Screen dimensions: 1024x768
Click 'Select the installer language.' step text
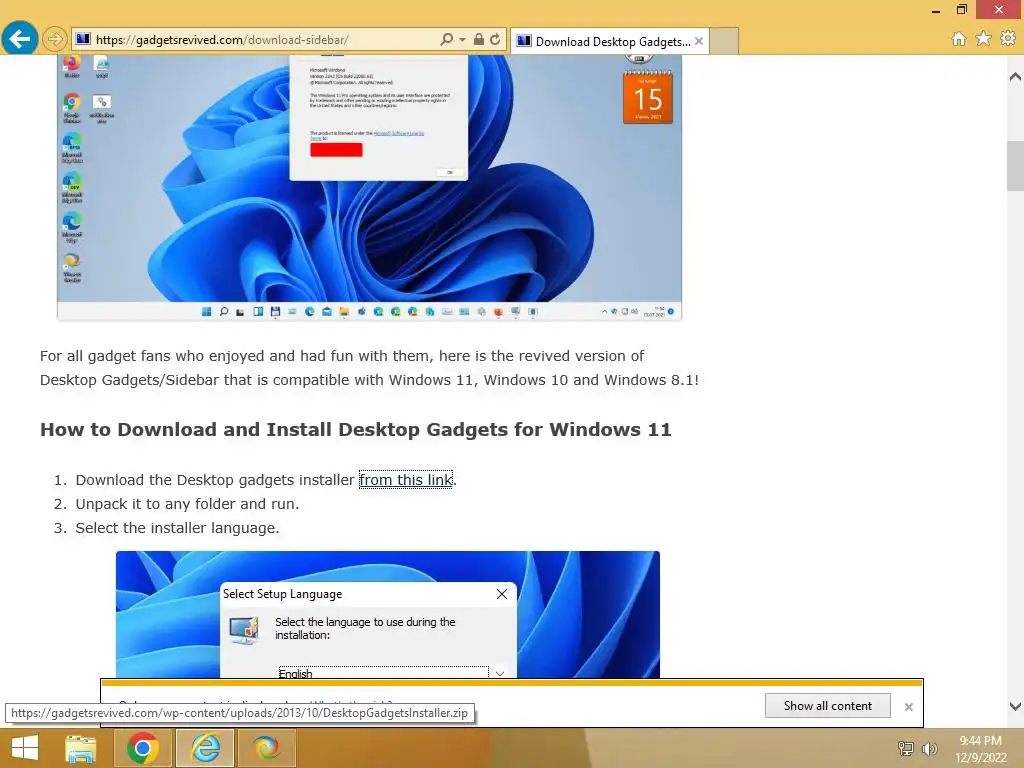click(x=178, y=528)
